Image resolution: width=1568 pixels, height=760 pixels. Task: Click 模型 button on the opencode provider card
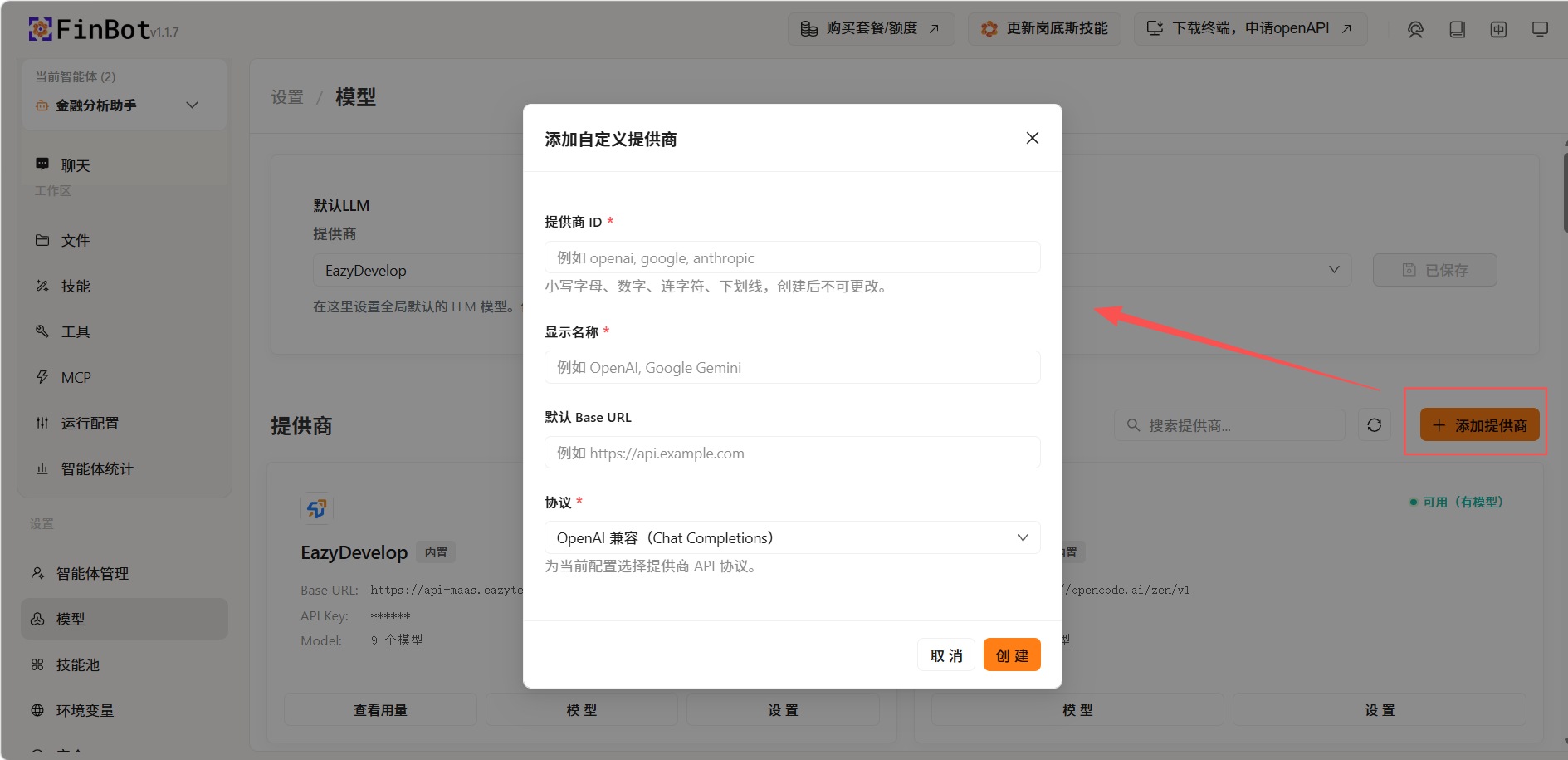[x=1077, y=710]
